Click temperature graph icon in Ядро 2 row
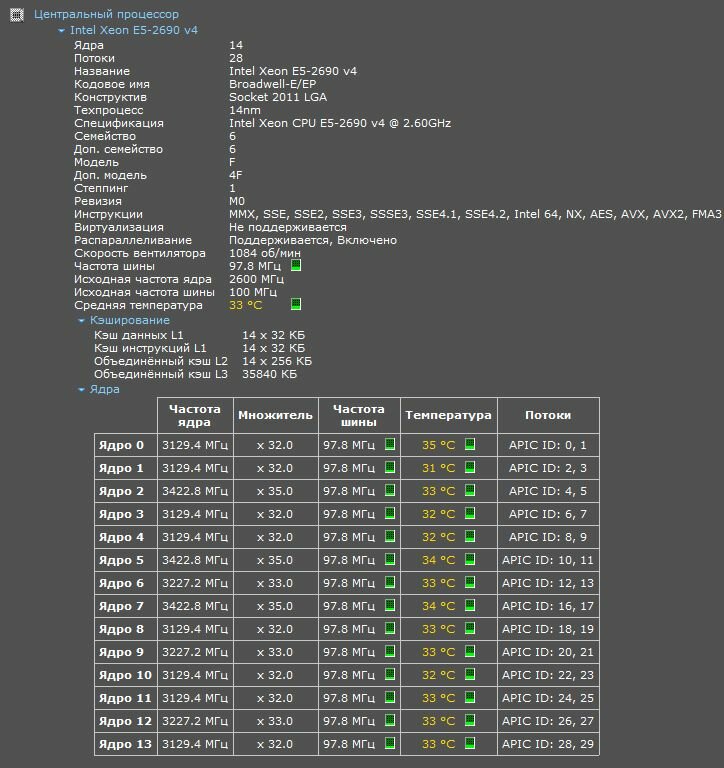This screenshot has height=768, width=724. pos(470,490)
